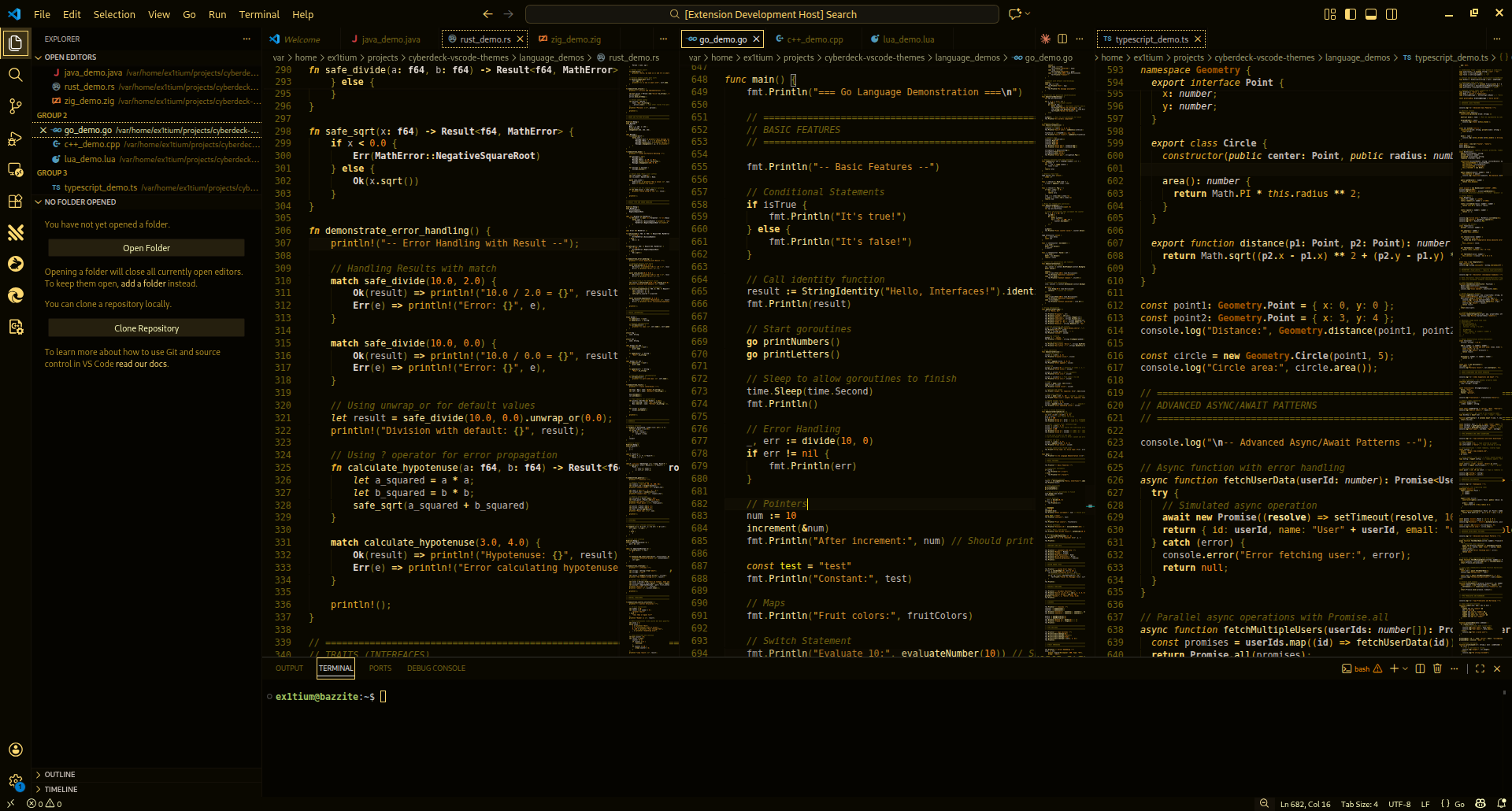Toggle split terminal layout
Screen dimensions: 1512x811
[x=1418, y=668]
